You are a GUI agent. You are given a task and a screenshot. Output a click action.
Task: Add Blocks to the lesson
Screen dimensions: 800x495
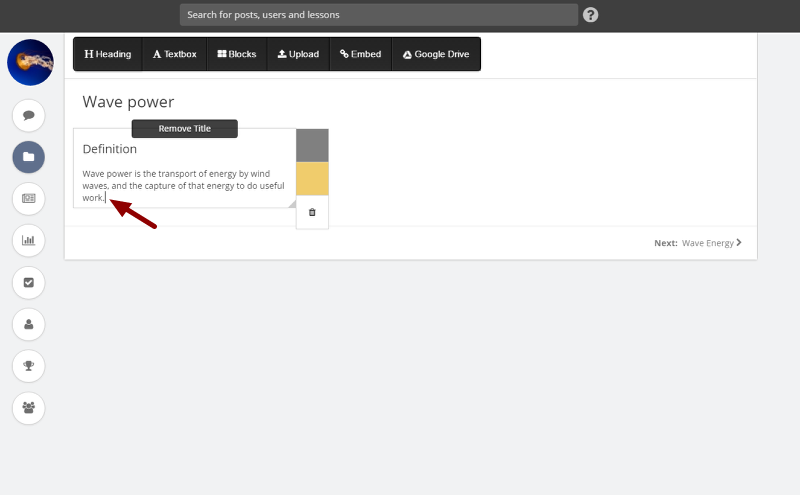click(x=237, y=54)
